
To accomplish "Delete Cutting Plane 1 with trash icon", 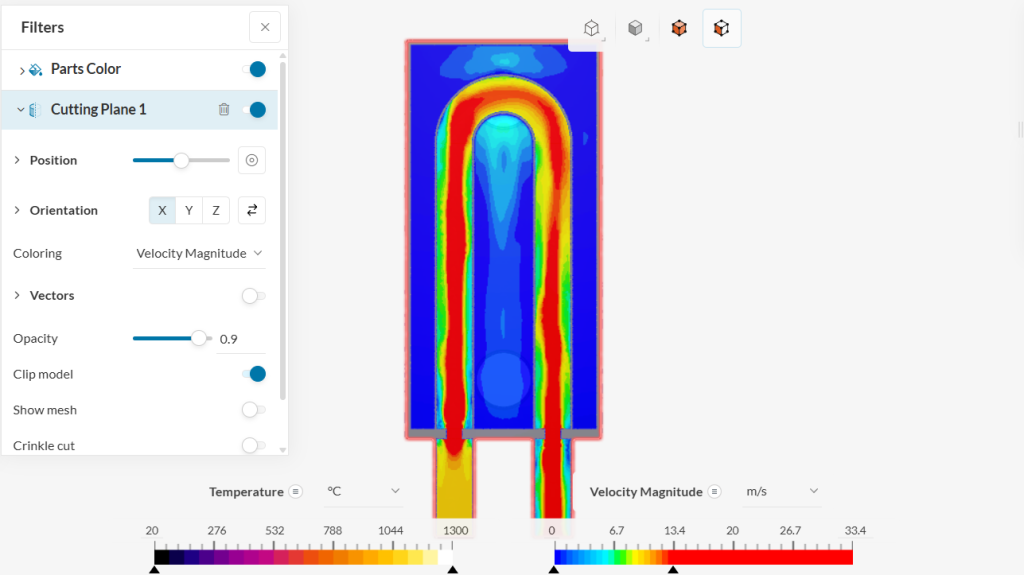I will (224, 110).
